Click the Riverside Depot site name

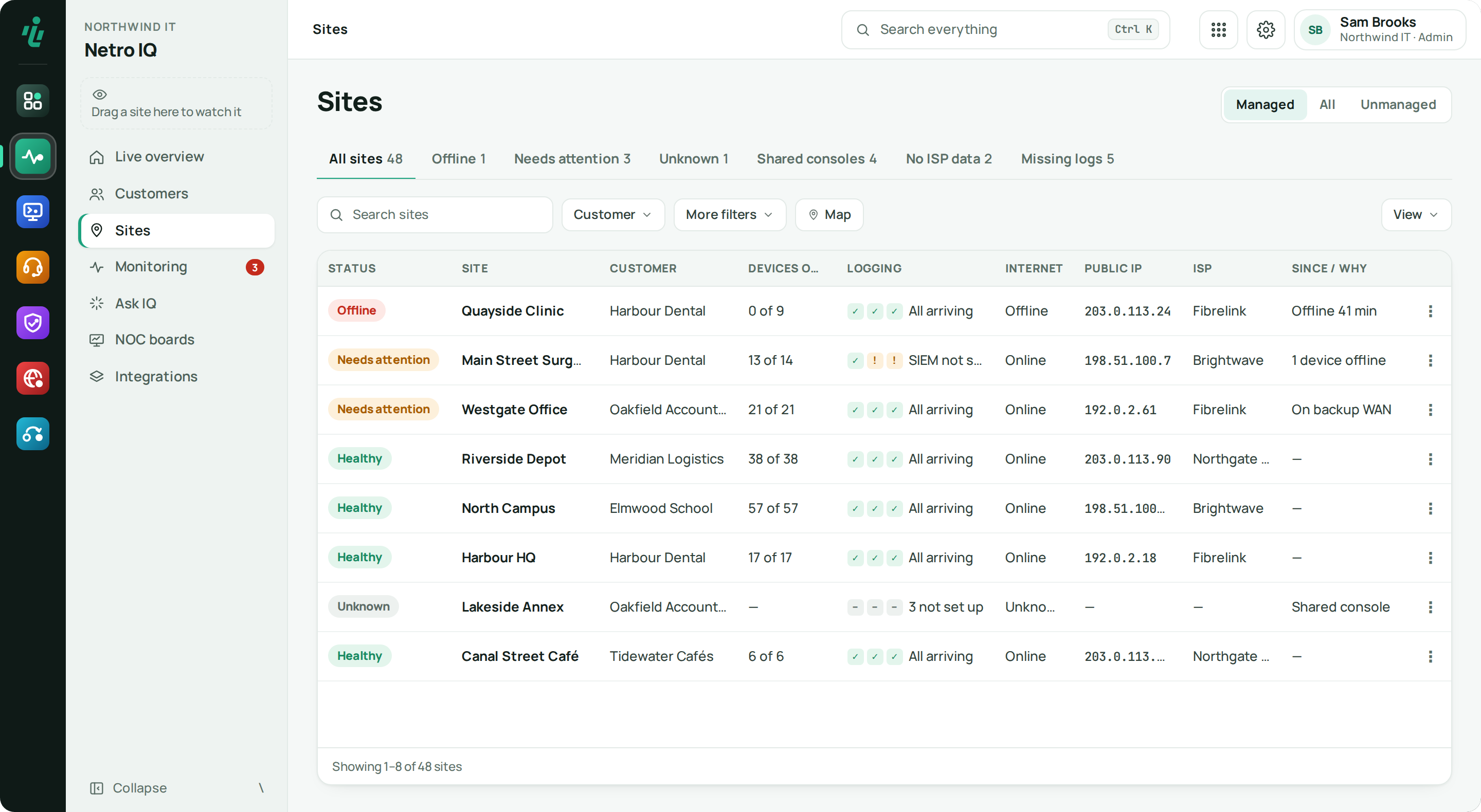coord(513,459)
